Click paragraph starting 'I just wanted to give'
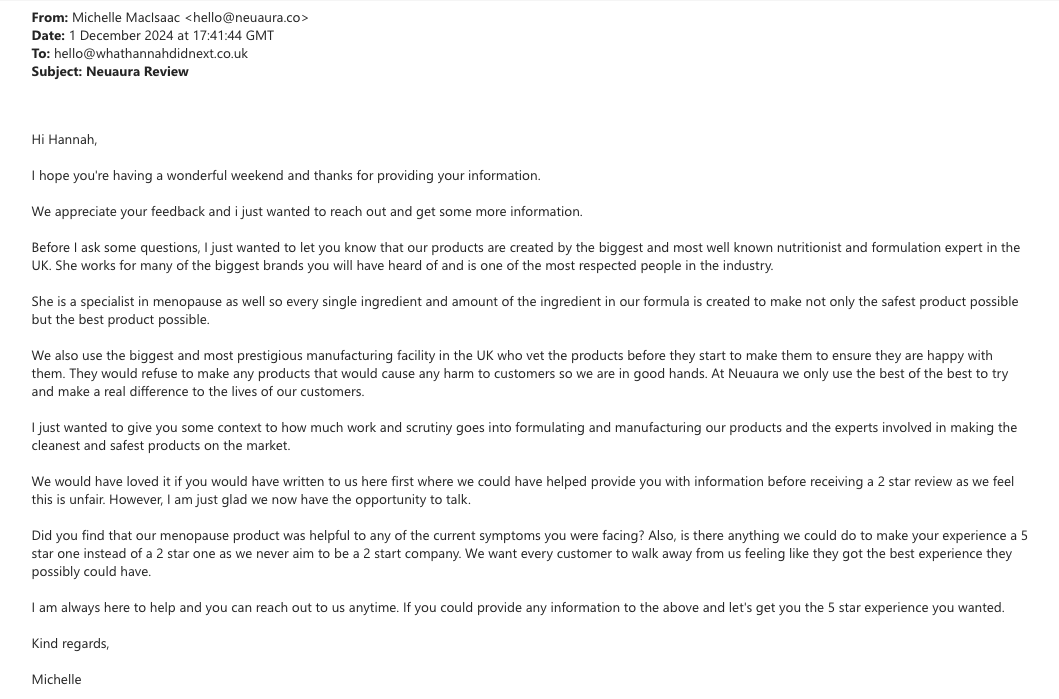The width and height of the screenshot is (1059, 699). (x=524, y=436)
